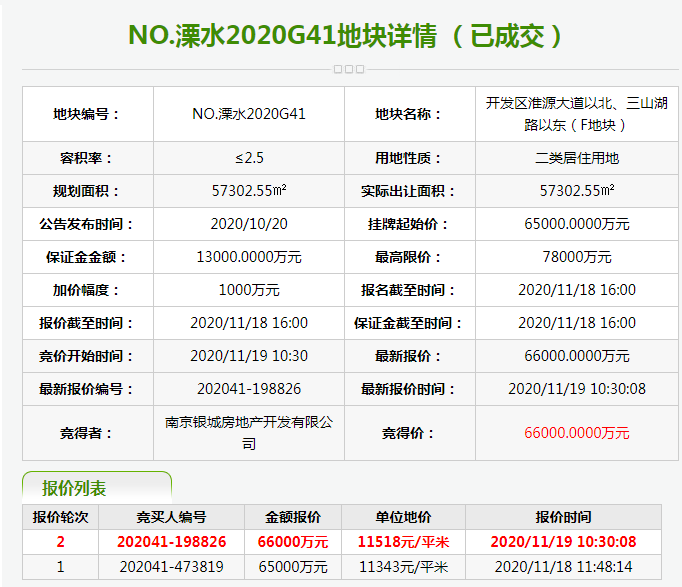Select the 竞价开始时间 value 2020/11/19 10:30
682x587 pixels.
click(x=249, y=356)
